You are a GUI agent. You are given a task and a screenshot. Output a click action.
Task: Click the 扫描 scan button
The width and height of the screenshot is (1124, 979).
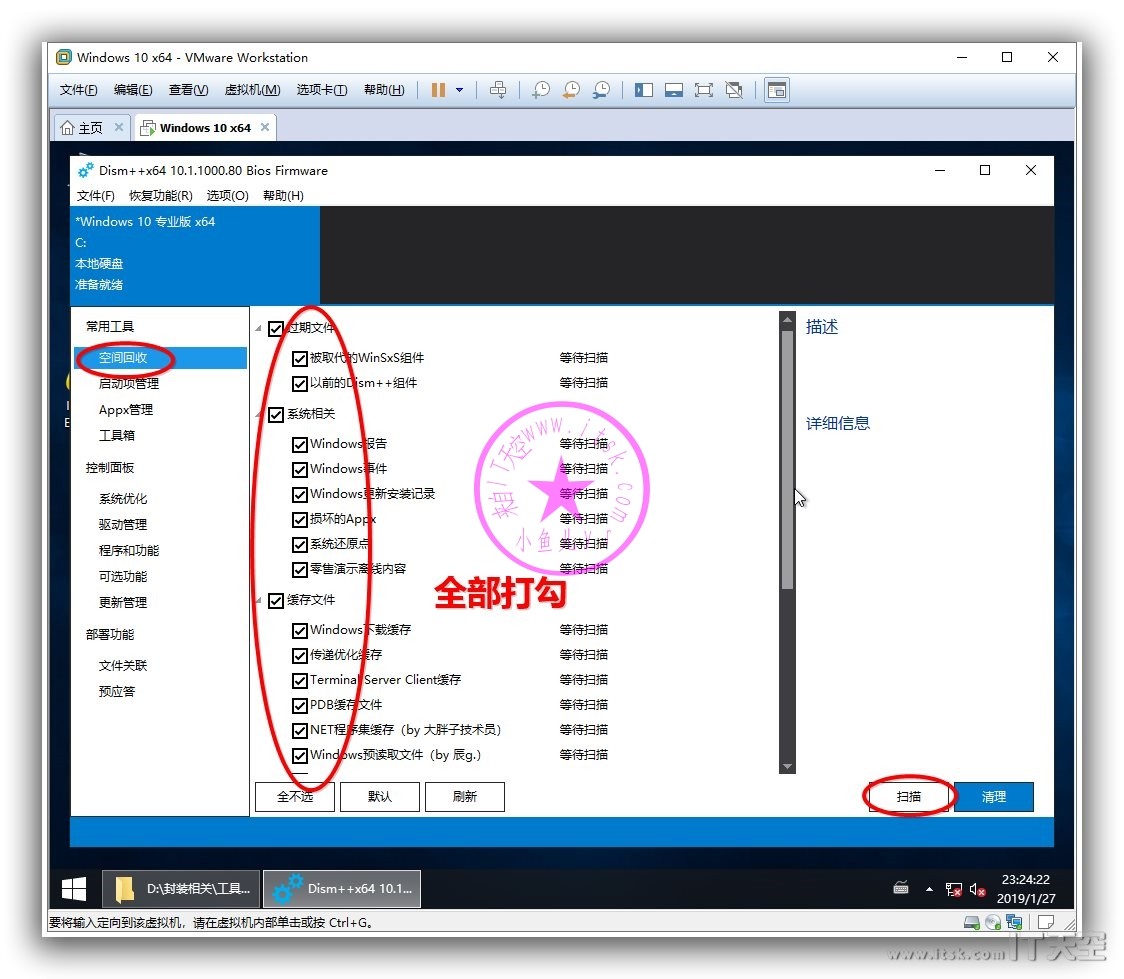pos(908,797)
